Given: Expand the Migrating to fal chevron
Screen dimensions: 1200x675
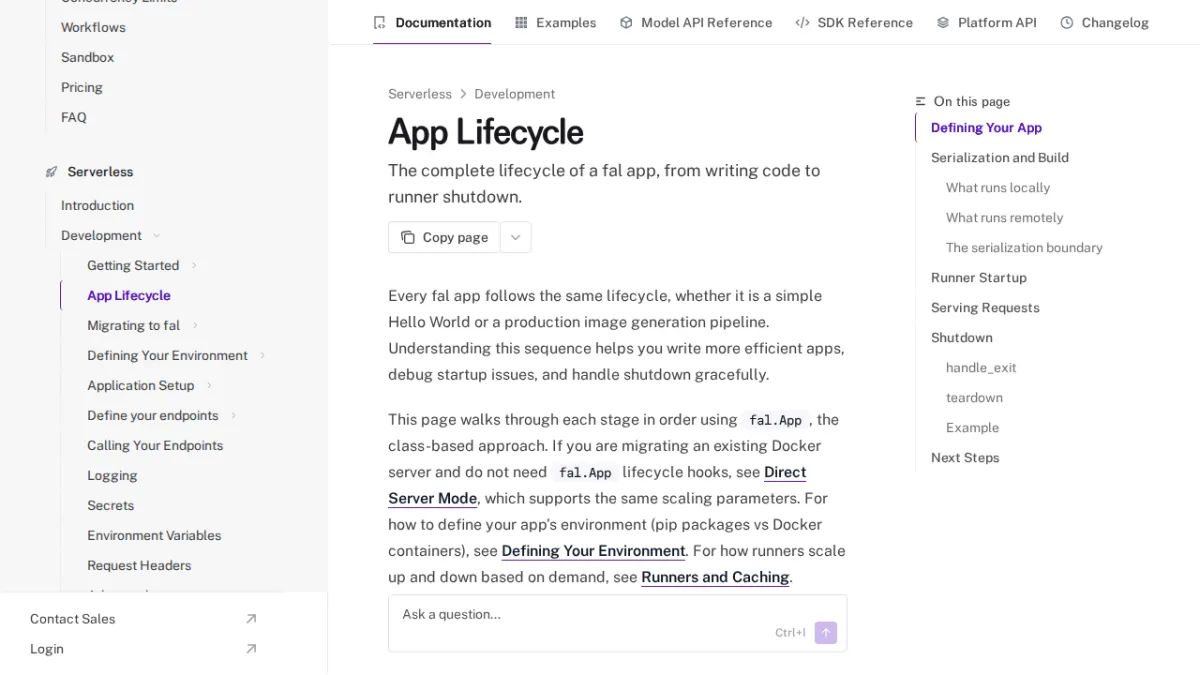Looking at the screenshot, I should [195, 326].
